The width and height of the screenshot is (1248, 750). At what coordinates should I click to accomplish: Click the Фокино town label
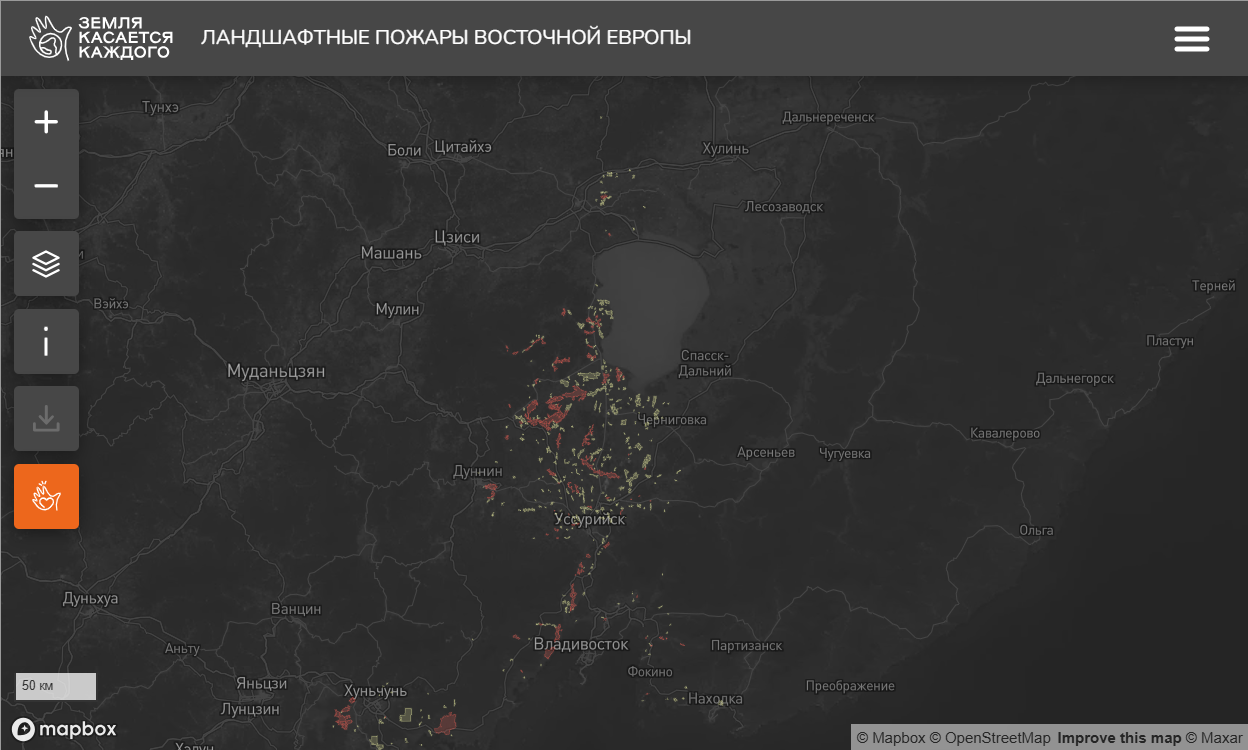coord(650,672)
